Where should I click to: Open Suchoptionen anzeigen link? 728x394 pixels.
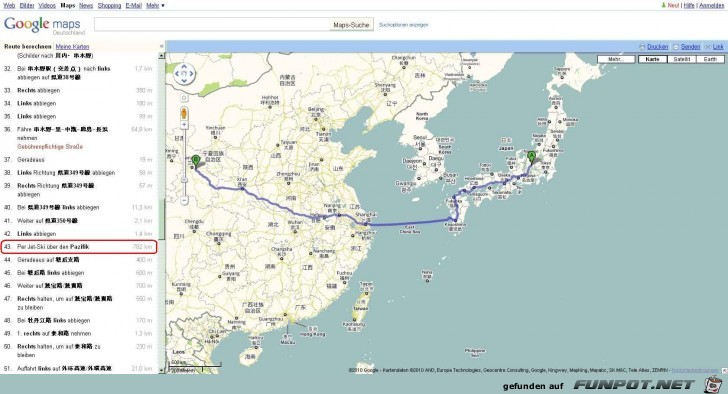click(403, 25)
